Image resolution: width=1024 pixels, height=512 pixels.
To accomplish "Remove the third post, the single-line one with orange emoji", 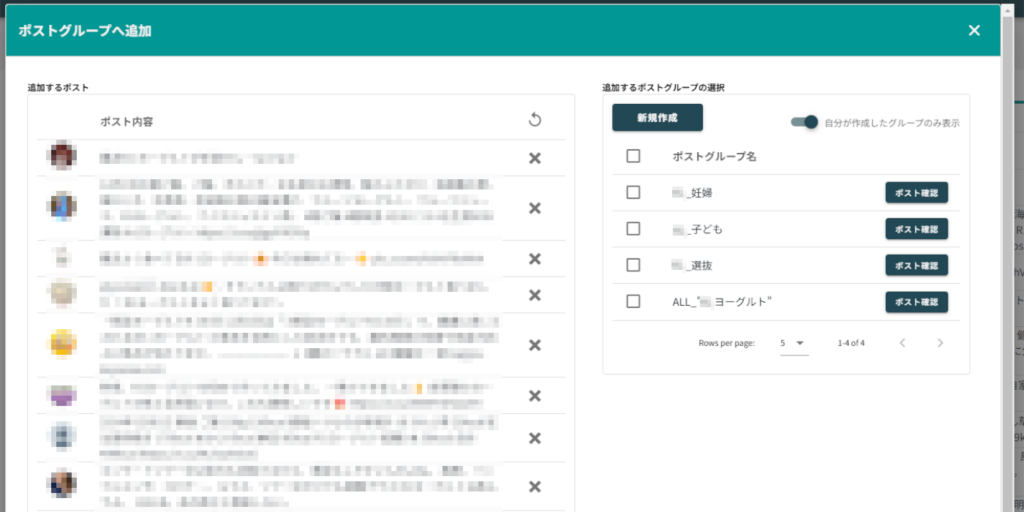I will 535,259.
